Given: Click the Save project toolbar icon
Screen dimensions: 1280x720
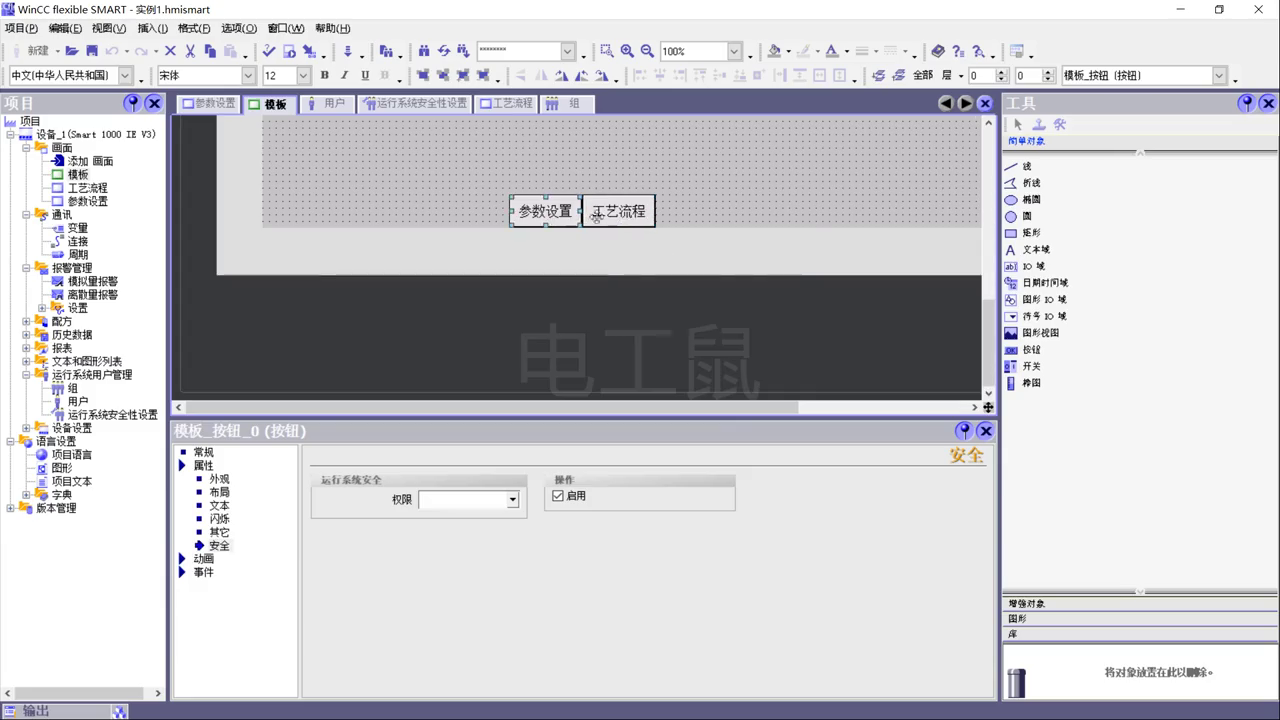Looking at the screenshot, I should (x=92, y=51).
